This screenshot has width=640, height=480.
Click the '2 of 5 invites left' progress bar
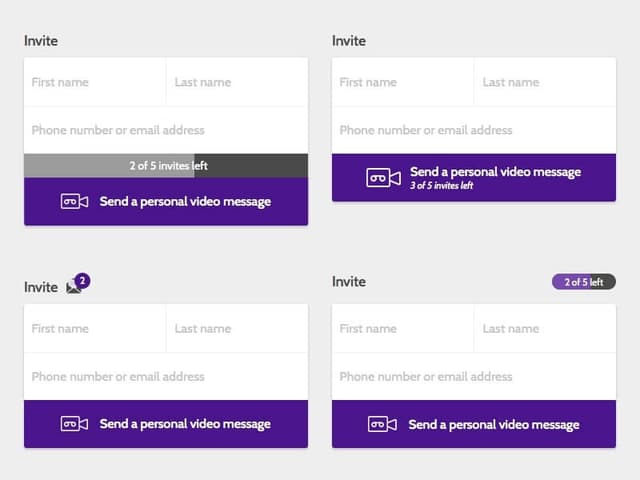point(166,166)
